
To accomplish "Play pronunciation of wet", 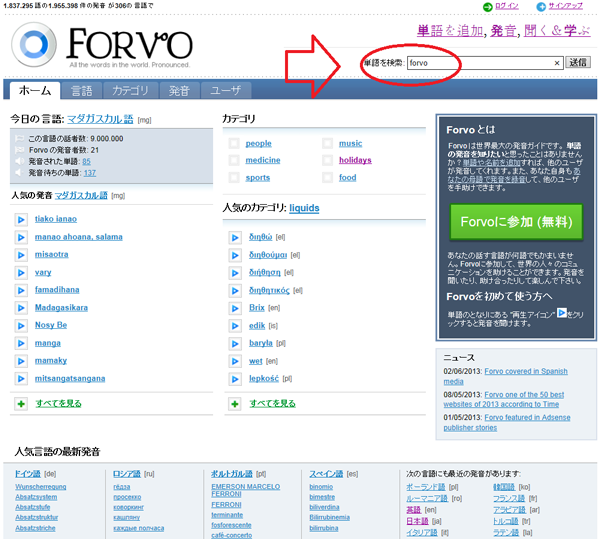I will 235,361.
